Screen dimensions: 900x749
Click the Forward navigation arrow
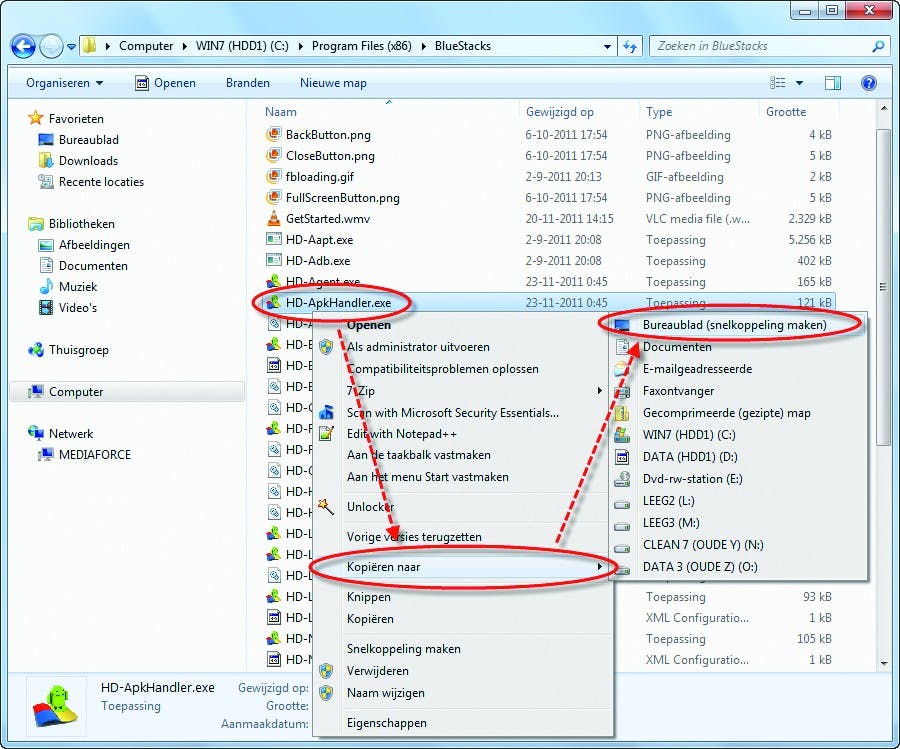coord(51,46)
